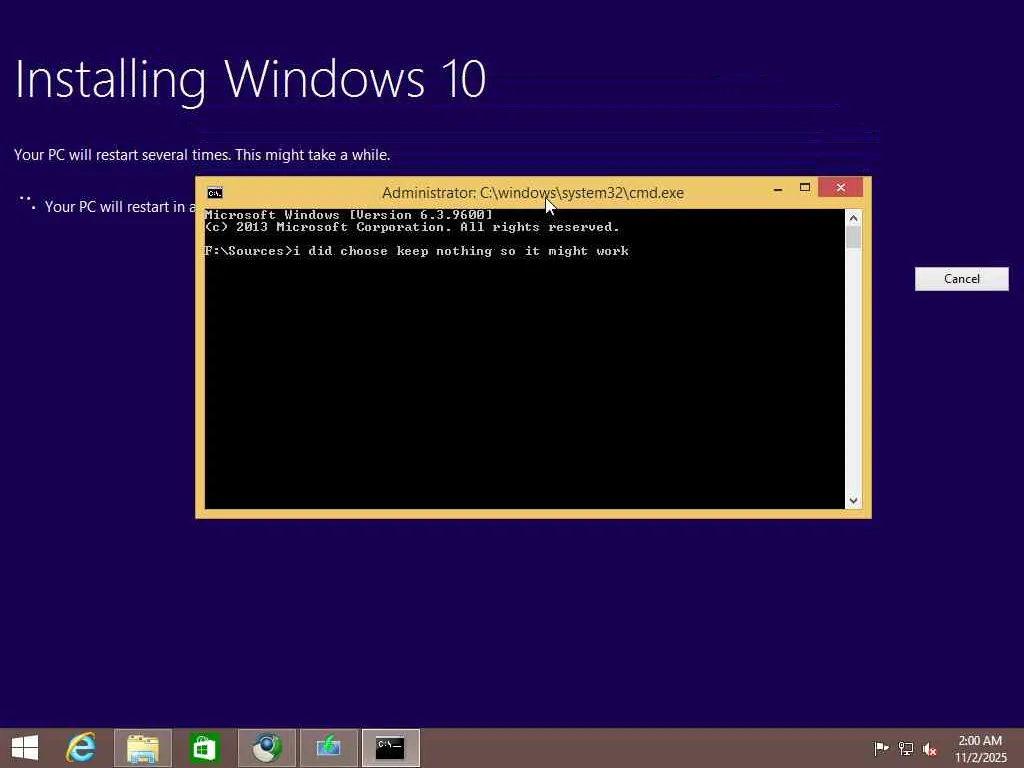Minimize the cmd.exe window
1024x768 pixels.
(x=777, y=188)
